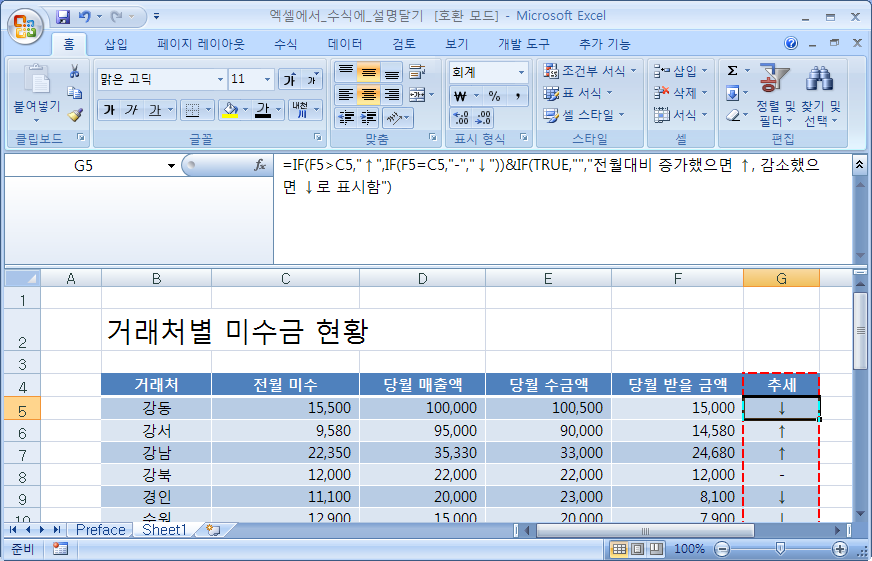This screenshot has height=561, width=872.
Task: Apply percent style format
Action: [x=494, y=96]
